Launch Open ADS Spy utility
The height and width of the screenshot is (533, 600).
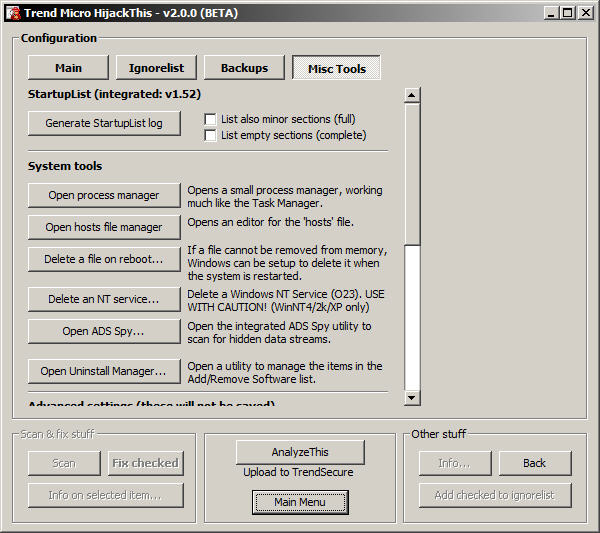[104, 331]
